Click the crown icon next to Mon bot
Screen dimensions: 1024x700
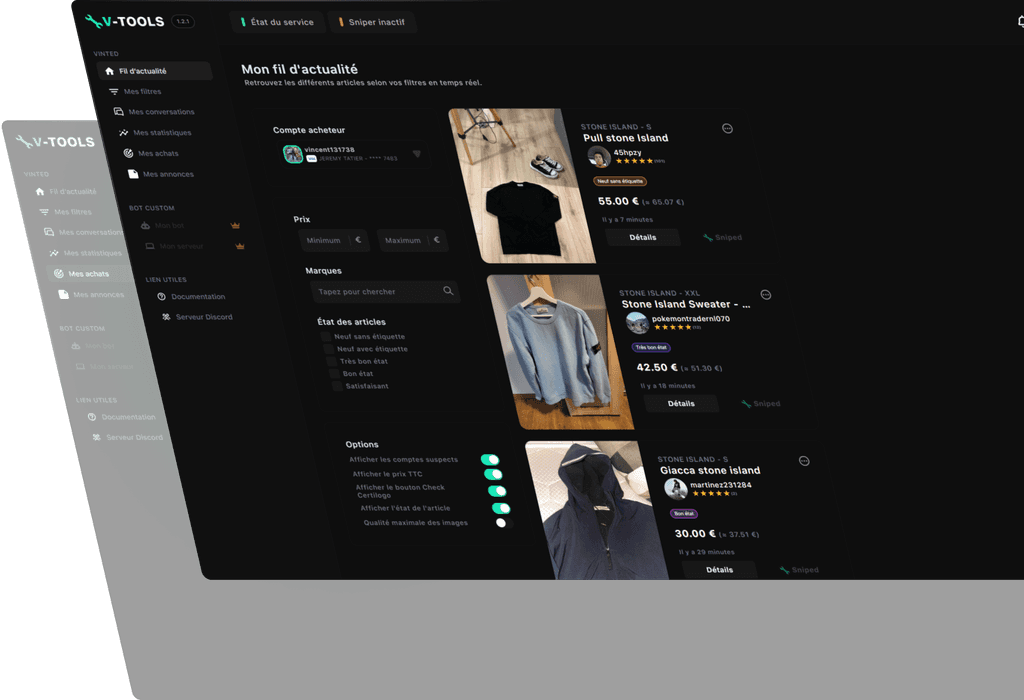coord(235,225)
